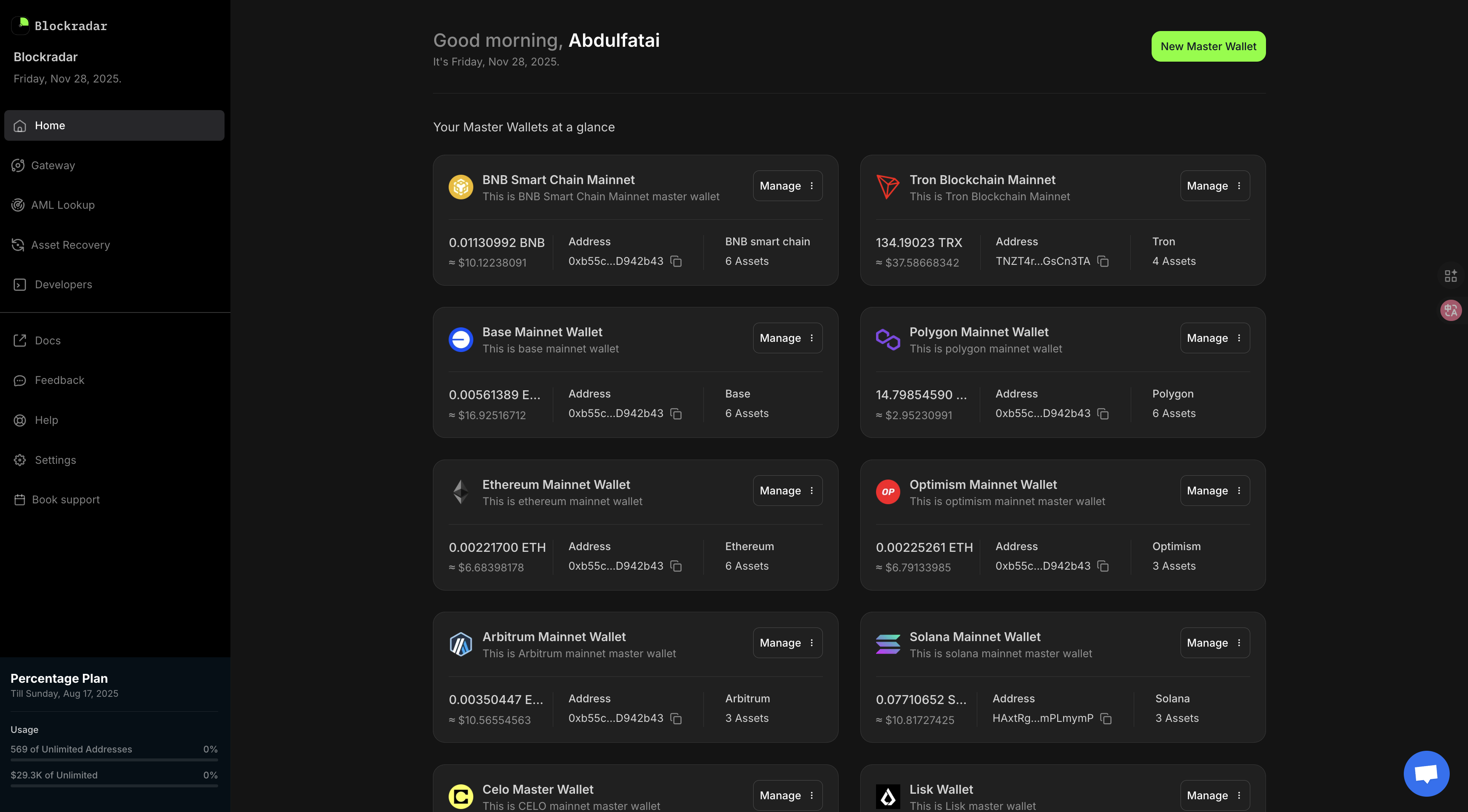Copy the Solana wallet address HAxtRg...mPLmymP

tap(1106, 718)
